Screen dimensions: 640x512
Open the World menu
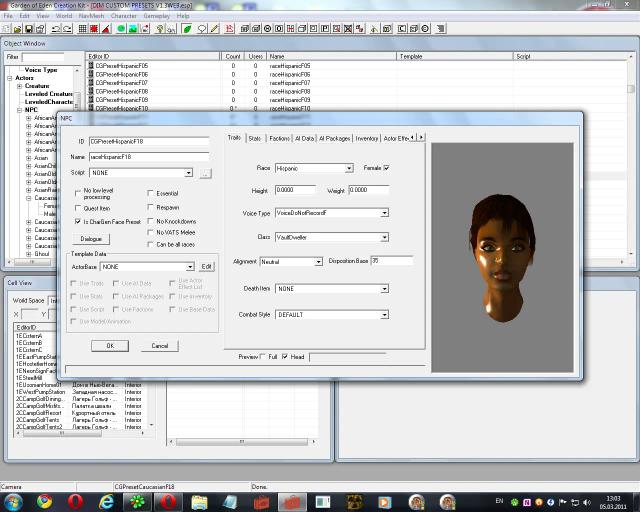(x=64, y=16)
